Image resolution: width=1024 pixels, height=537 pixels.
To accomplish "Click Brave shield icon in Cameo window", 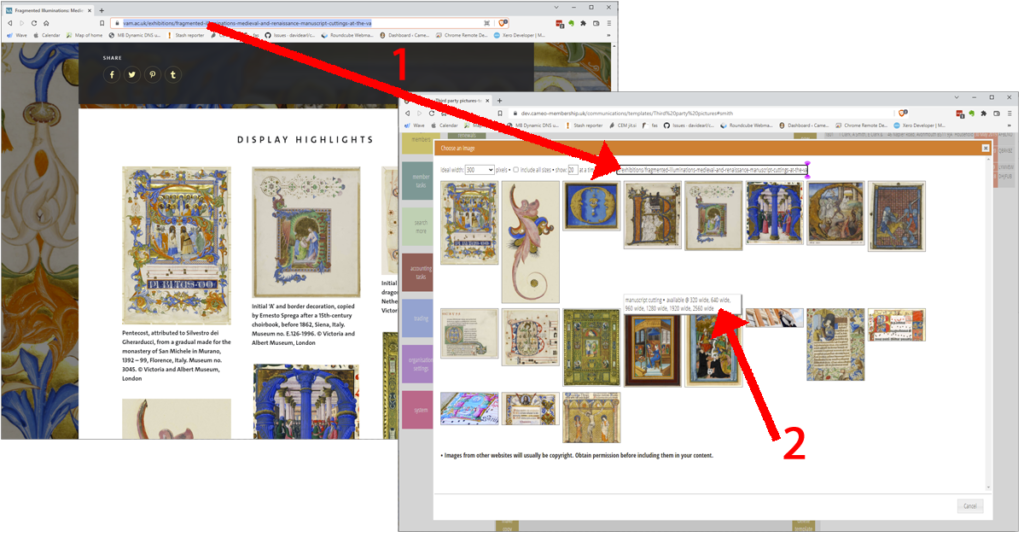I will point(903,113).
